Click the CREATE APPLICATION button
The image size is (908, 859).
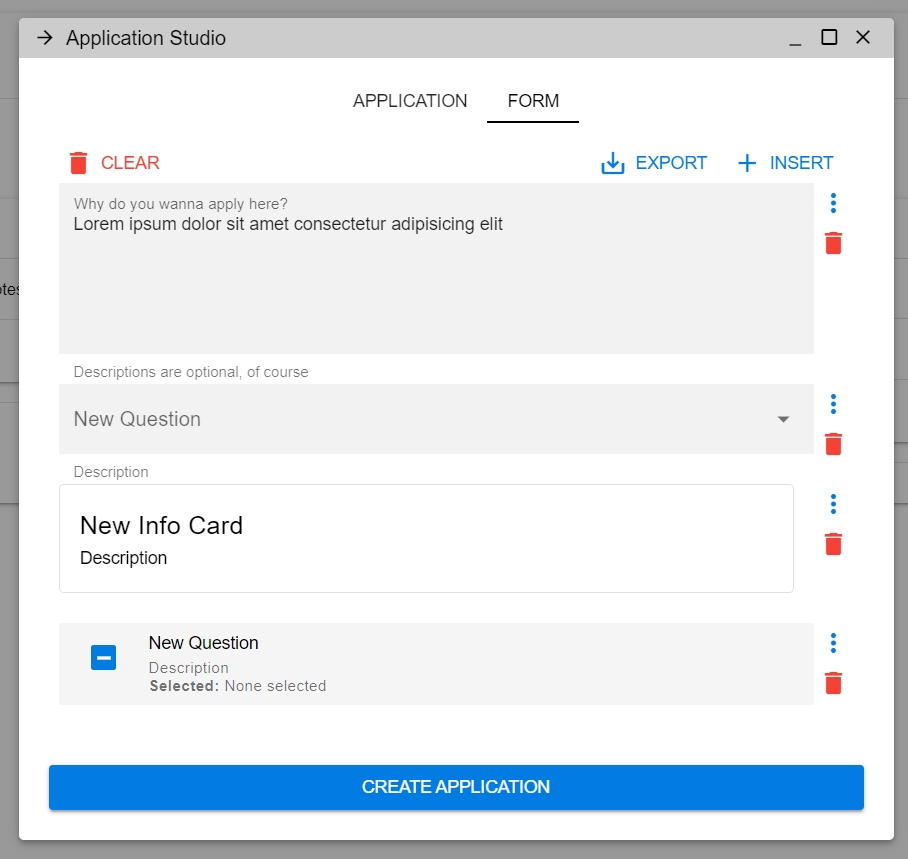456,787
